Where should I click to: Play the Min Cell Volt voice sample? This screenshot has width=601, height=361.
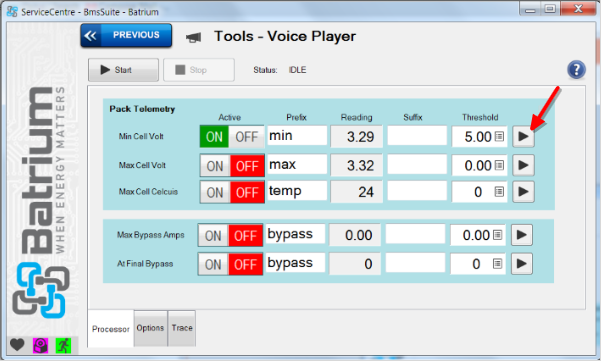pyautogui.click(x=523, y=136)
